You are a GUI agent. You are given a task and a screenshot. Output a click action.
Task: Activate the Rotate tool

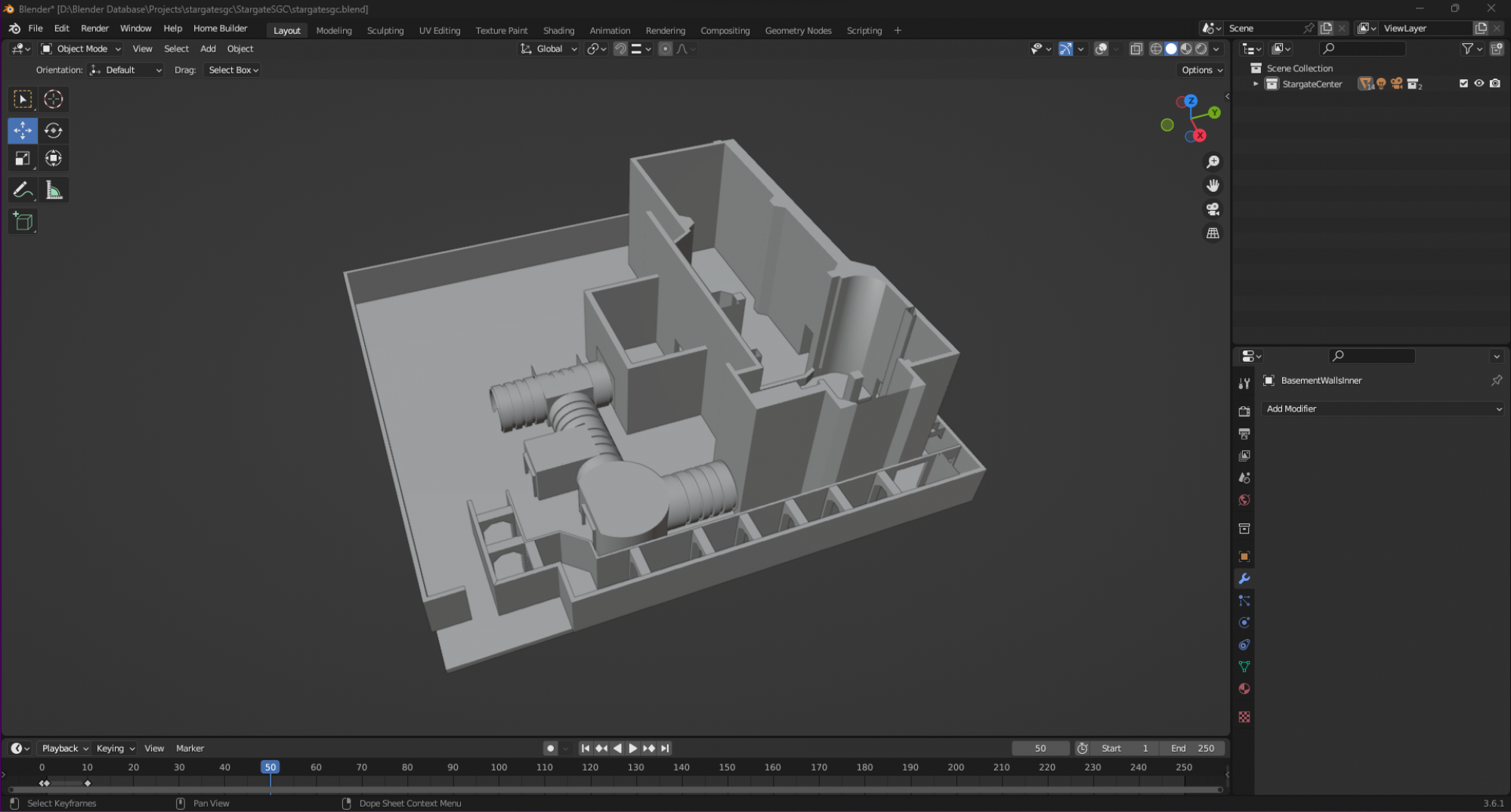coord(53,130)
